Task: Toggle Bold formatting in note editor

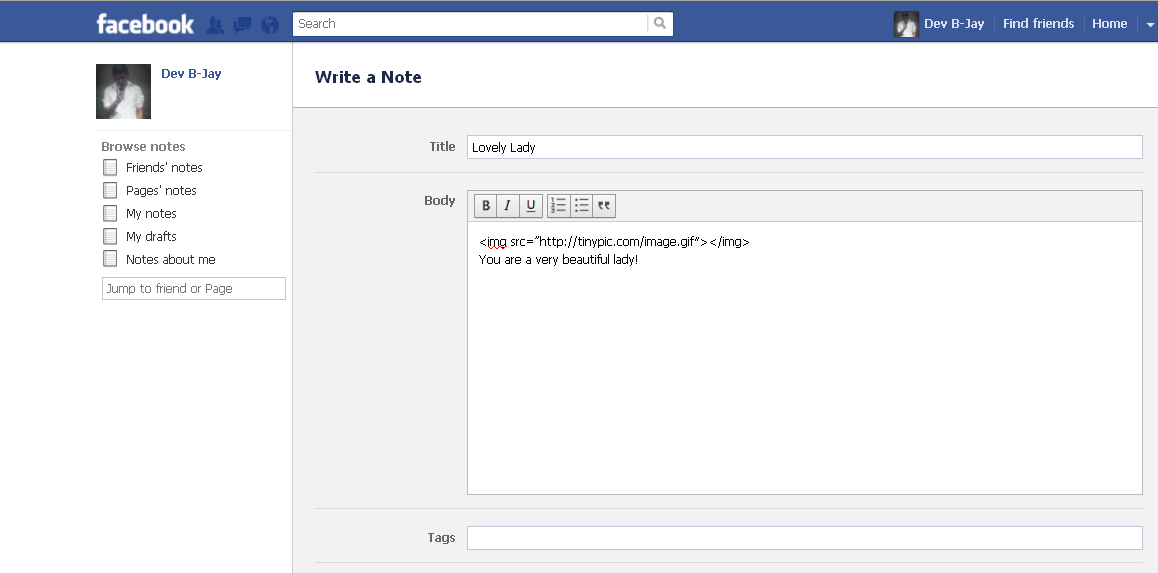Action: point(486,206)
